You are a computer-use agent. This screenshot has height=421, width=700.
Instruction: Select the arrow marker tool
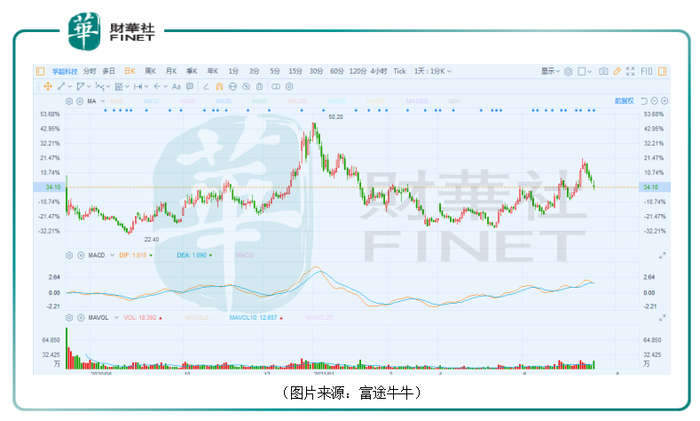157,86
